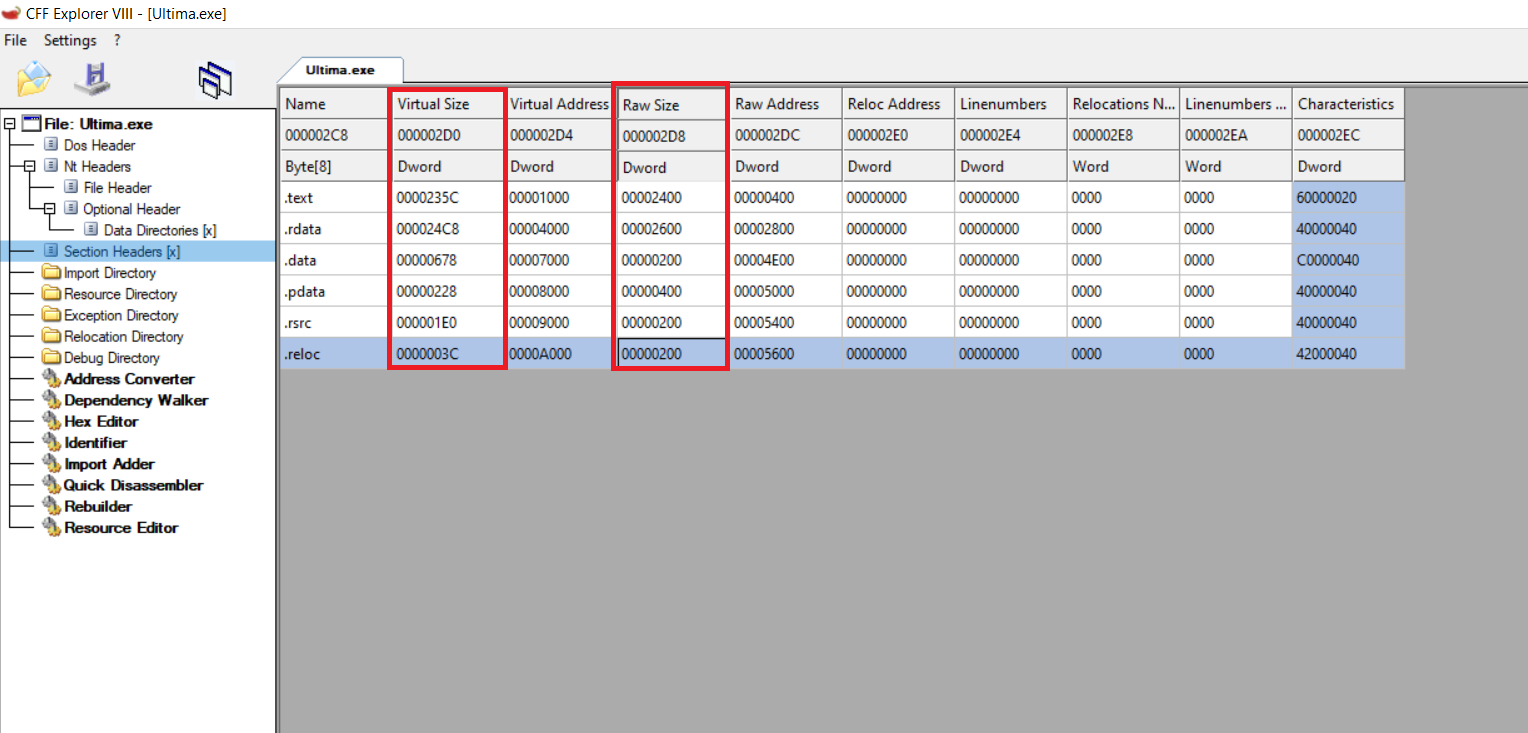Click the Rebuilder tool icon
1528x733 pixels.
[51, 506]
